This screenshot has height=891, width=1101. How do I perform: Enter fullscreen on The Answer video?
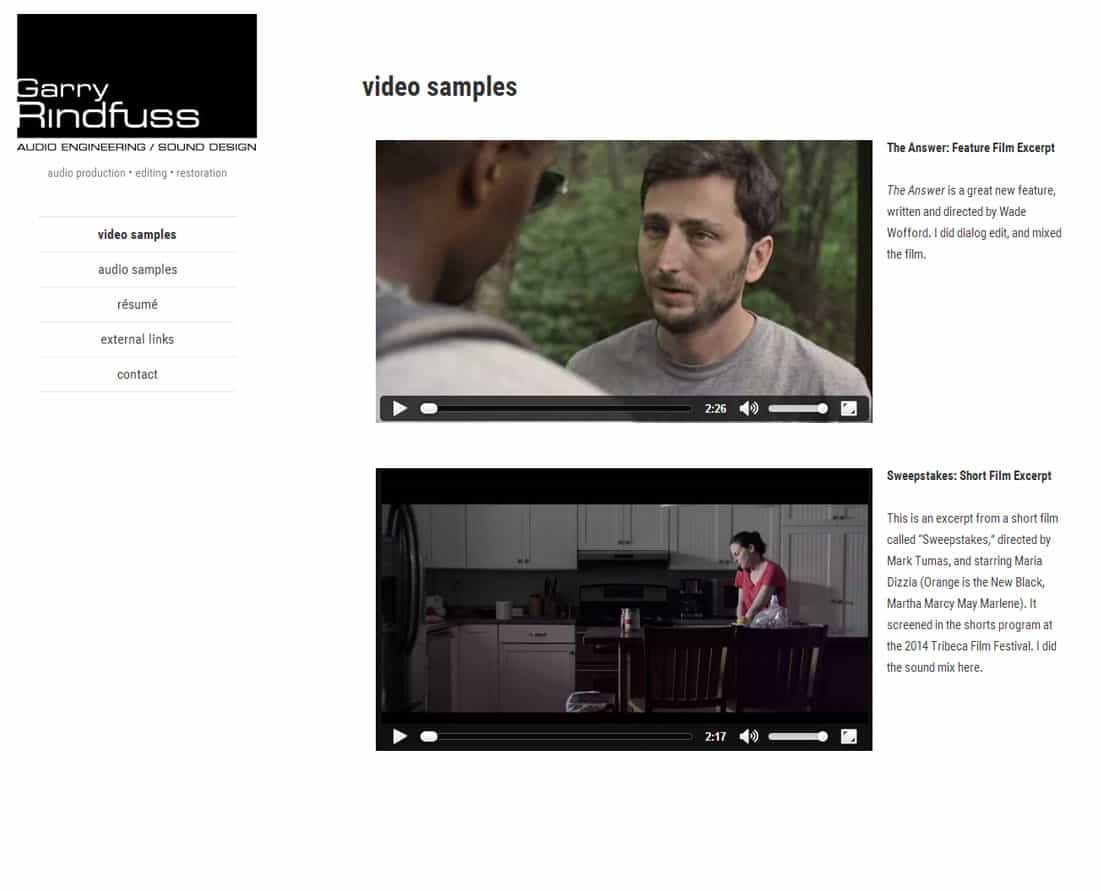click(848, 408)
